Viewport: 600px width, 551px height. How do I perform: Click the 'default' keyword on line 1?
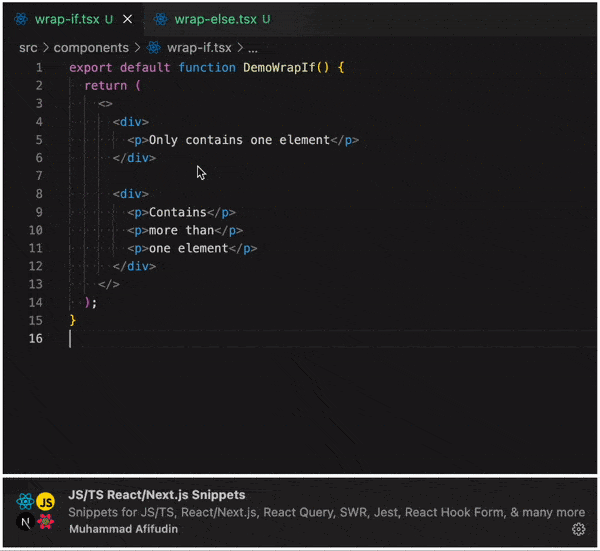145,68
